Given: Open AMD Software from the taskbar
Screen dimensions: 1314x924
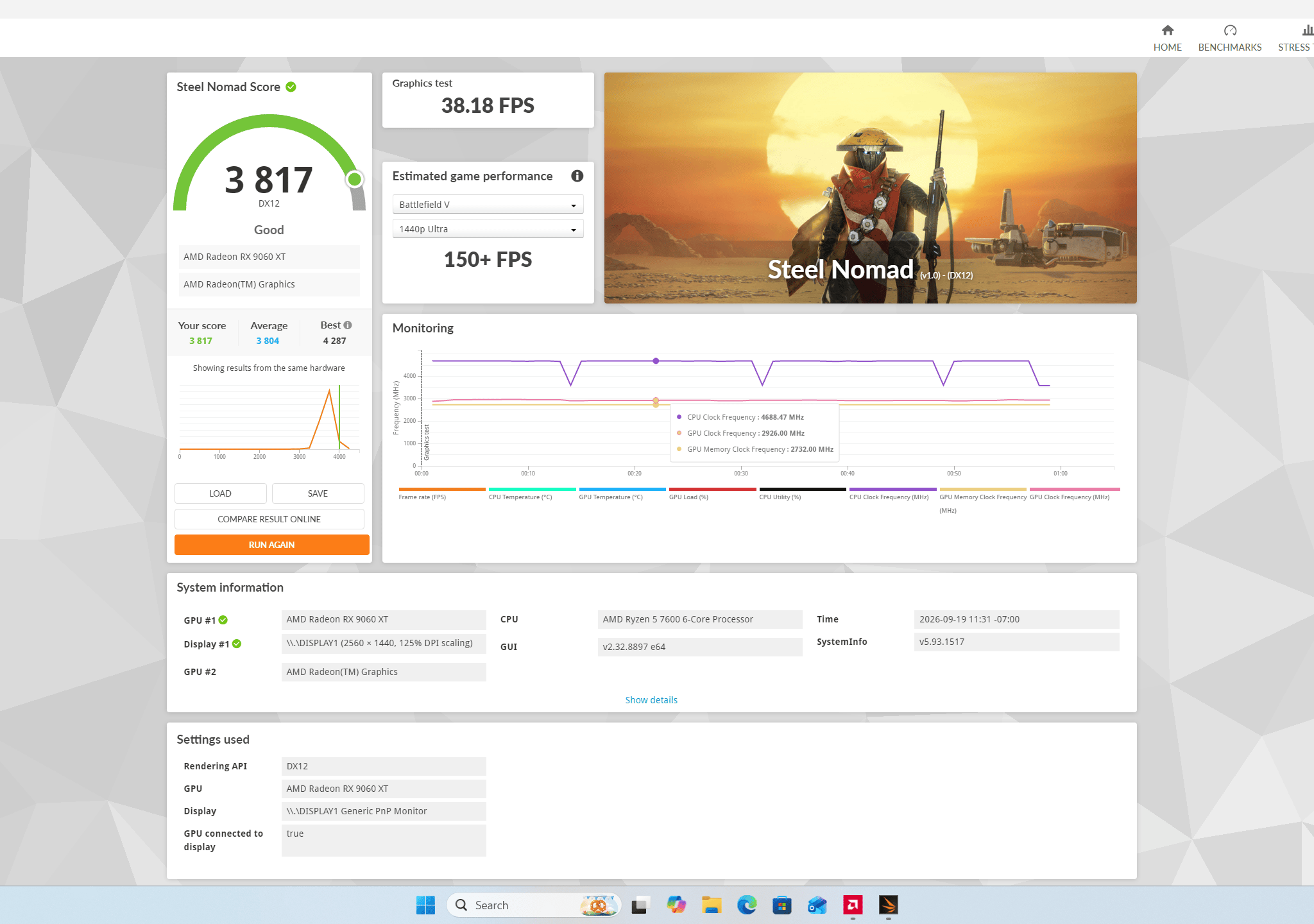Looking at the screenshot, I should click(x=853, y=905).
